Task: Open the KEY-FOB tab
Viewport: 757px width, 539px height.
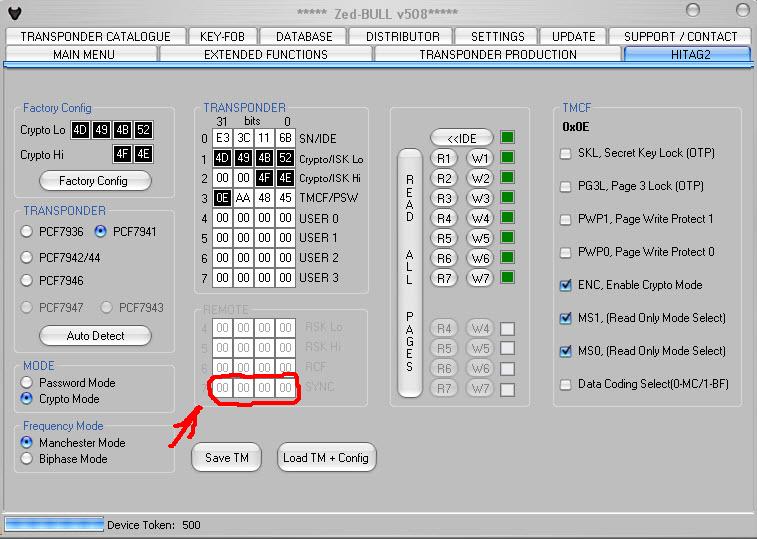Action: pos(222,37)
